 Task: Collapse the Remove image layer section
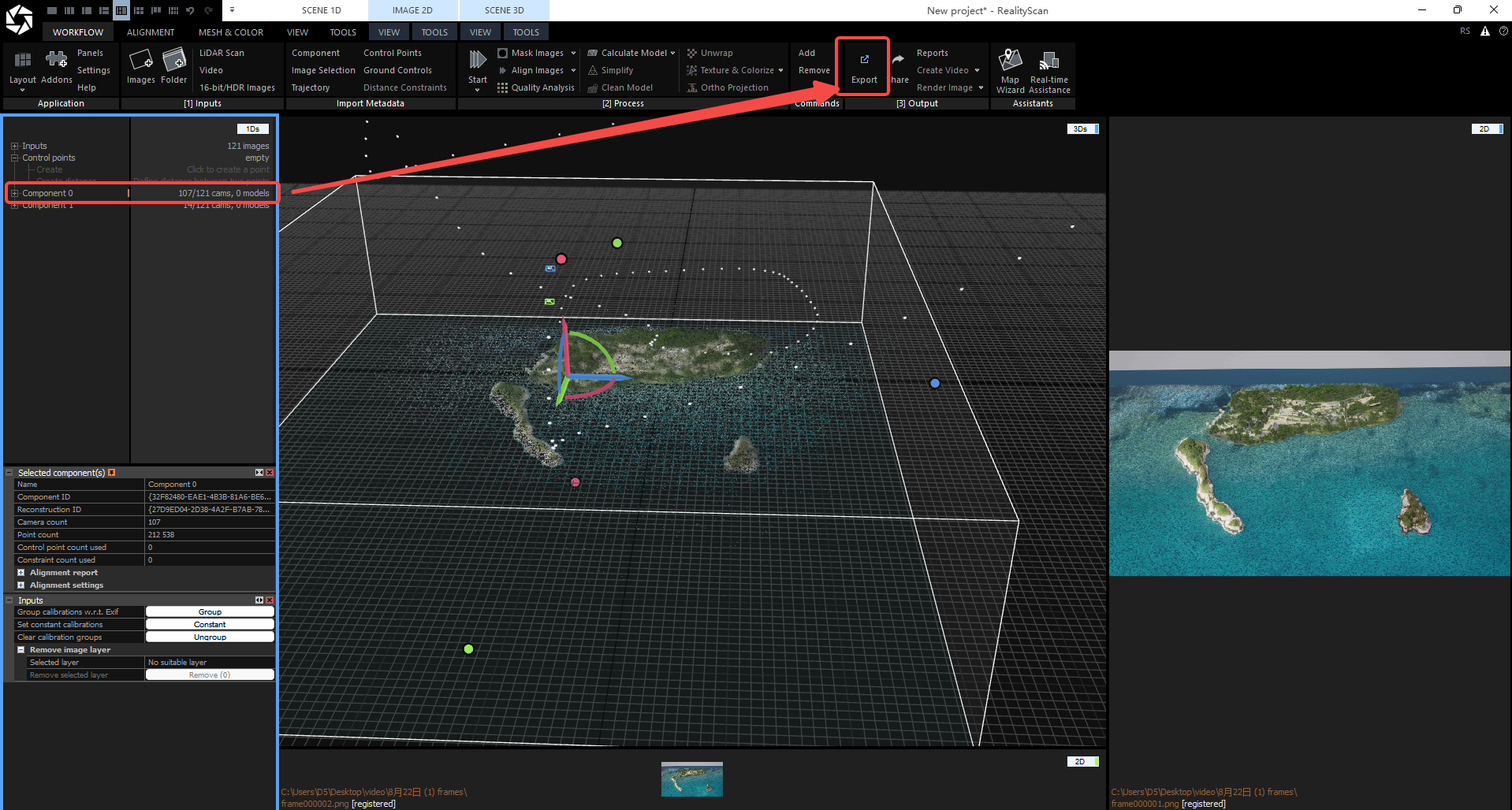point(21,650)
